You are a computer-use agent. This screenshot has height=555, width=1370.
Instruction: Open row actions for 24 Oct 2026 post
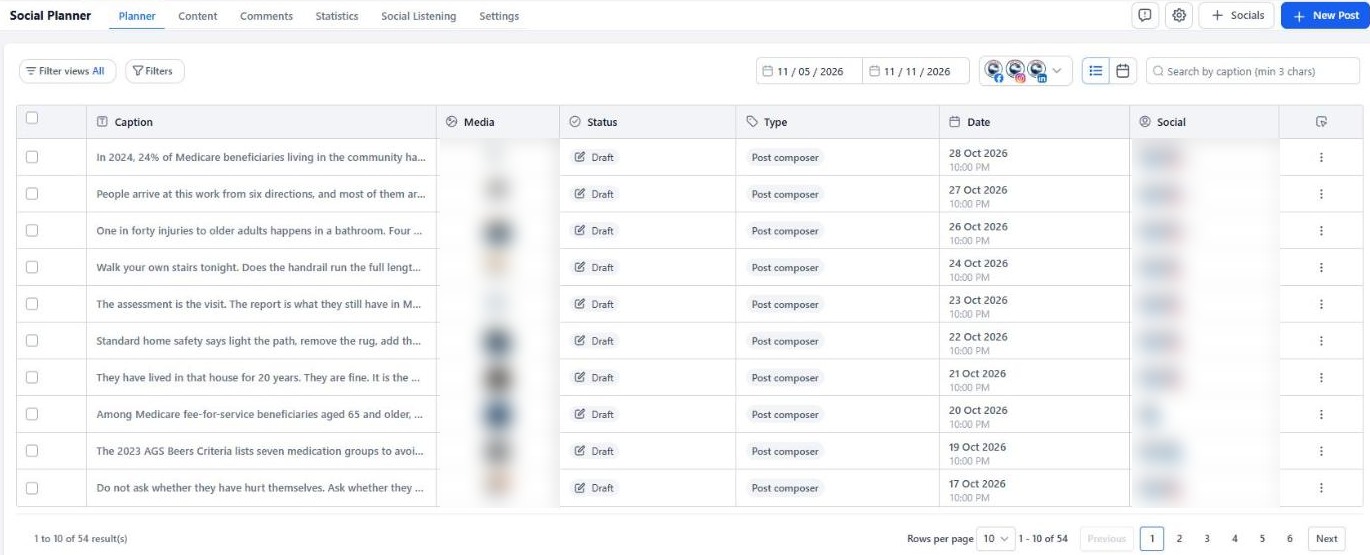1321,268
